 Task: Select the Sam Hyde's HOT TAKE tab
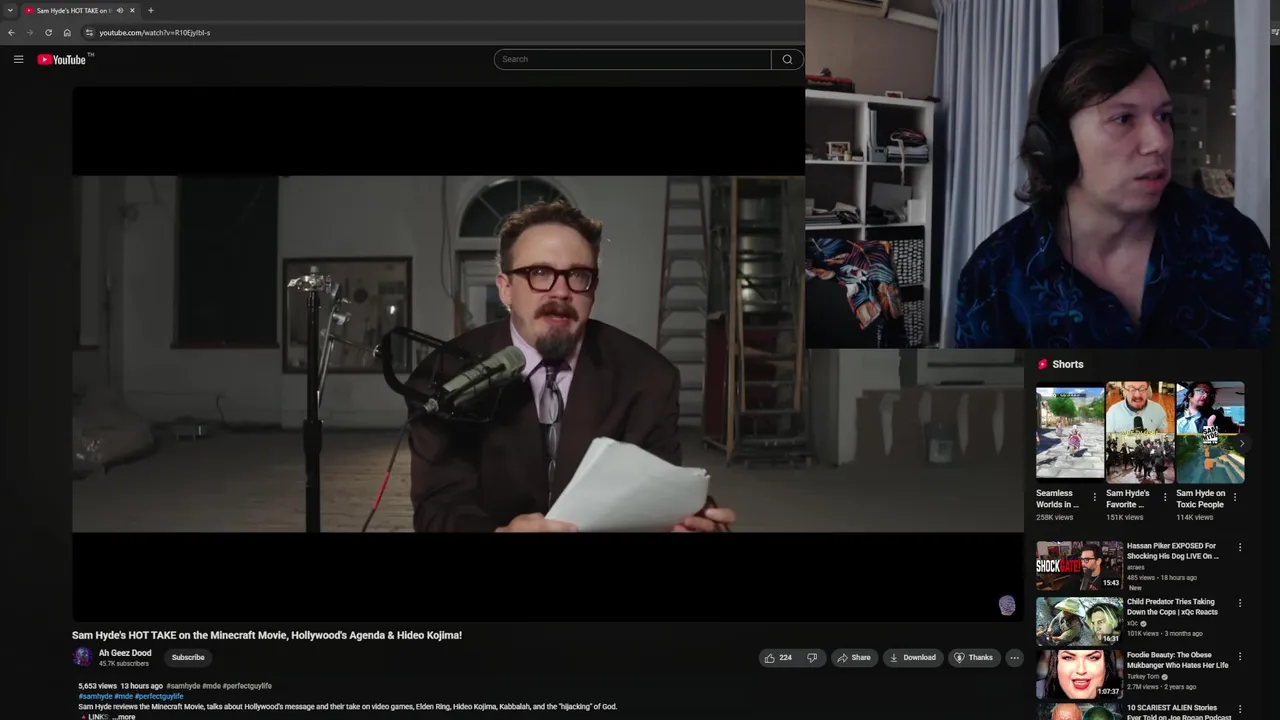73,10
